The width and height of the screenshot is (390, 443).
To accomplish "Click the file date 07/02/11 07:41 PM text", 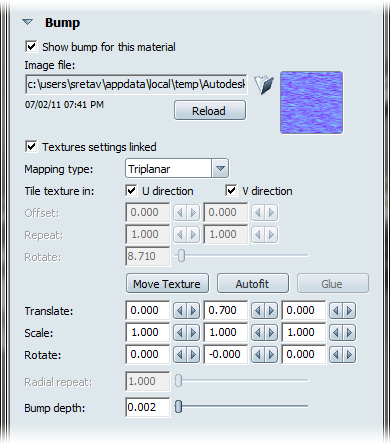I will tap(64, 105).
